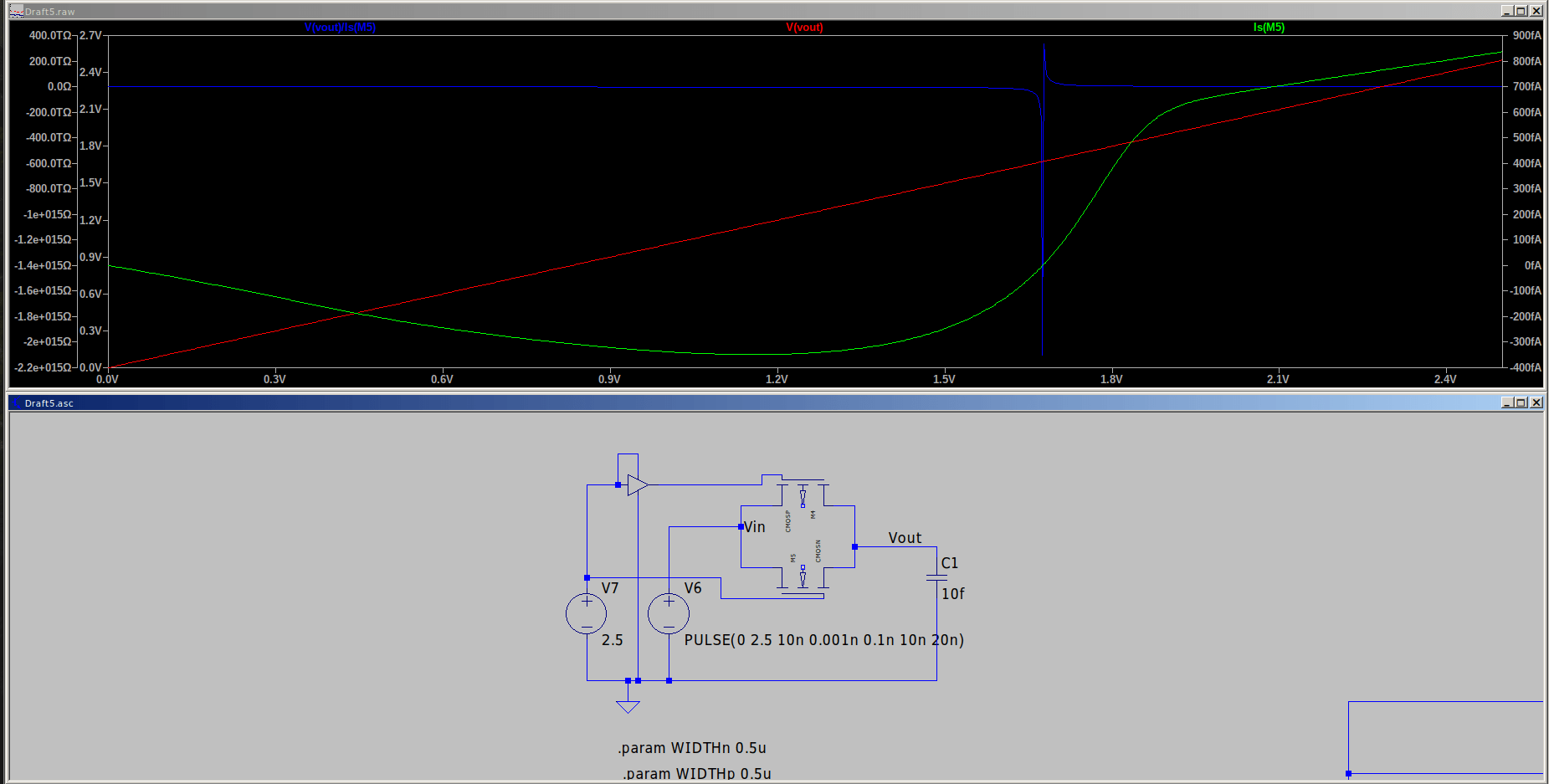Click the .param WIDTHn 0.5u directive
This screenshot has width=1549, height=784.
[x=692, y=747]
